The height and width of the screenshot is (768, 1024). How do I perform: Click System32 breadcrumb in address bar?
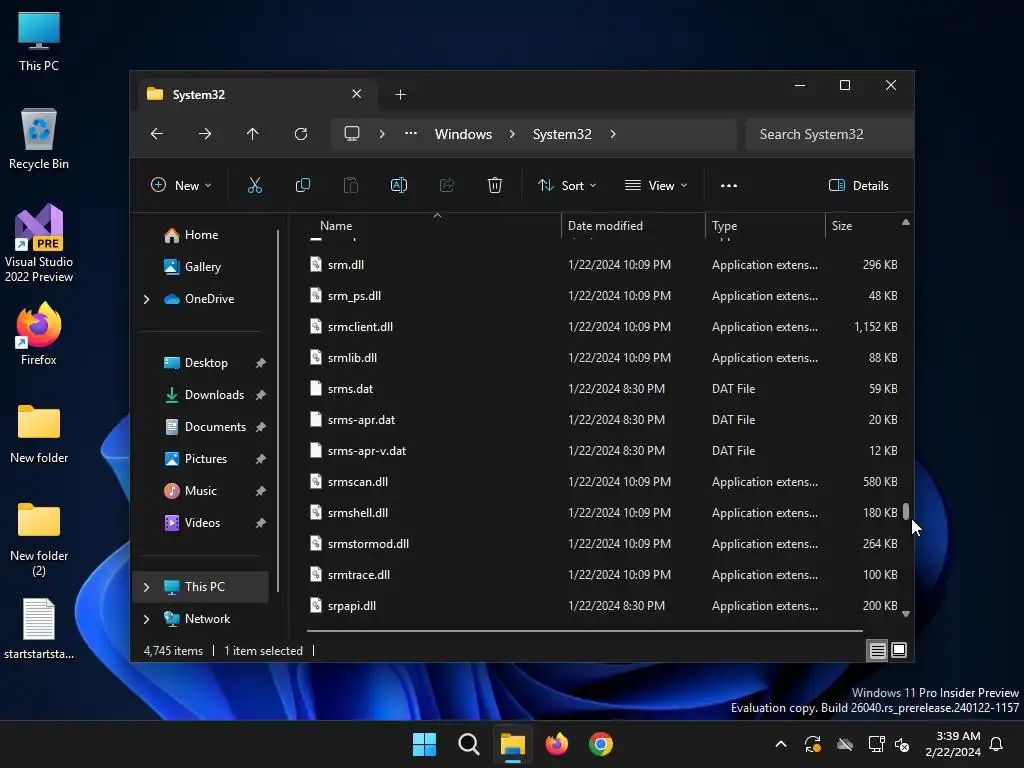pos(562,134)
